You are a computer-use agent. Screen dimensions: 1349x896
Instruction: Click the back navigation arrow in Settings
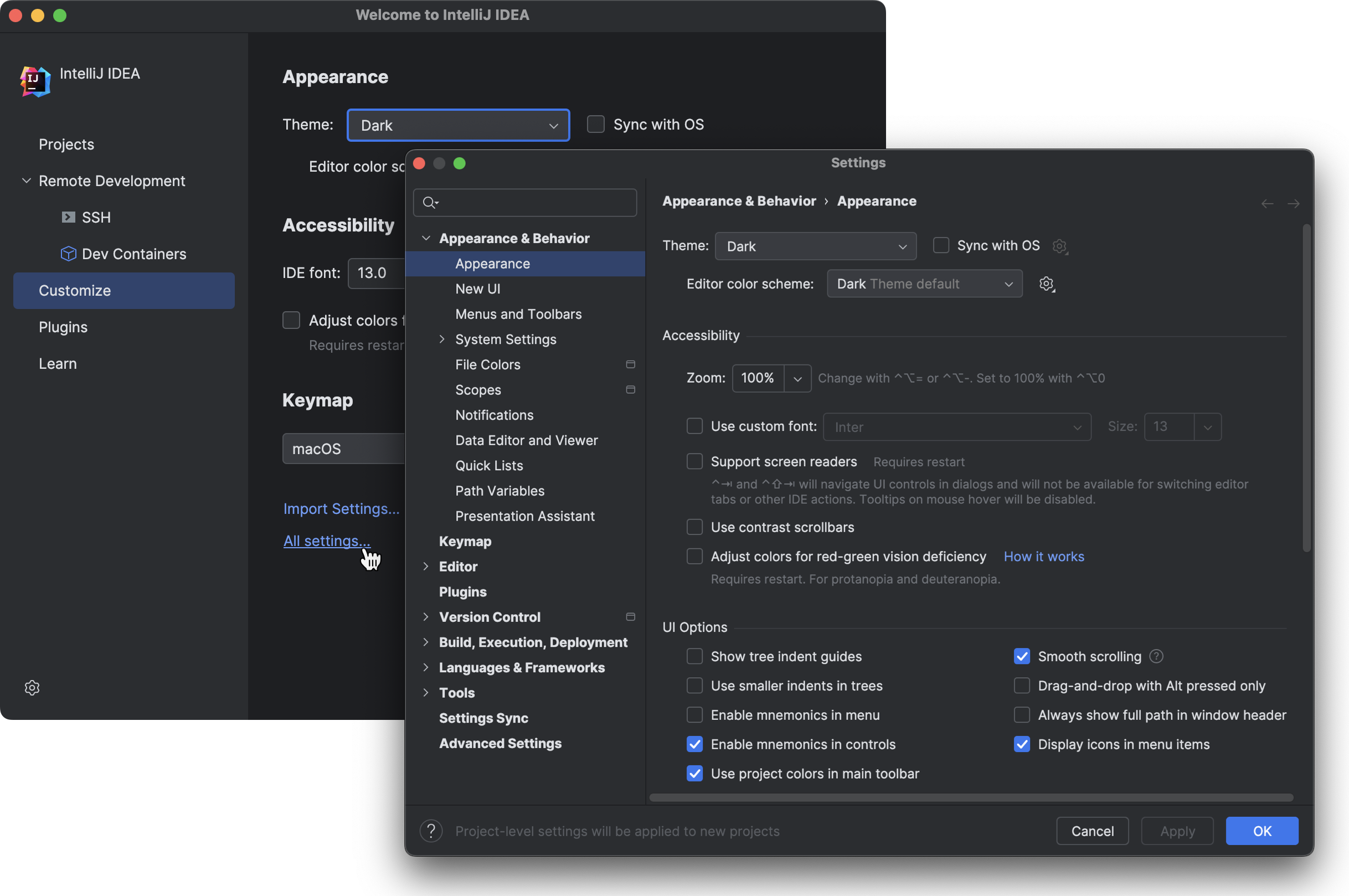pos(1267,203)
